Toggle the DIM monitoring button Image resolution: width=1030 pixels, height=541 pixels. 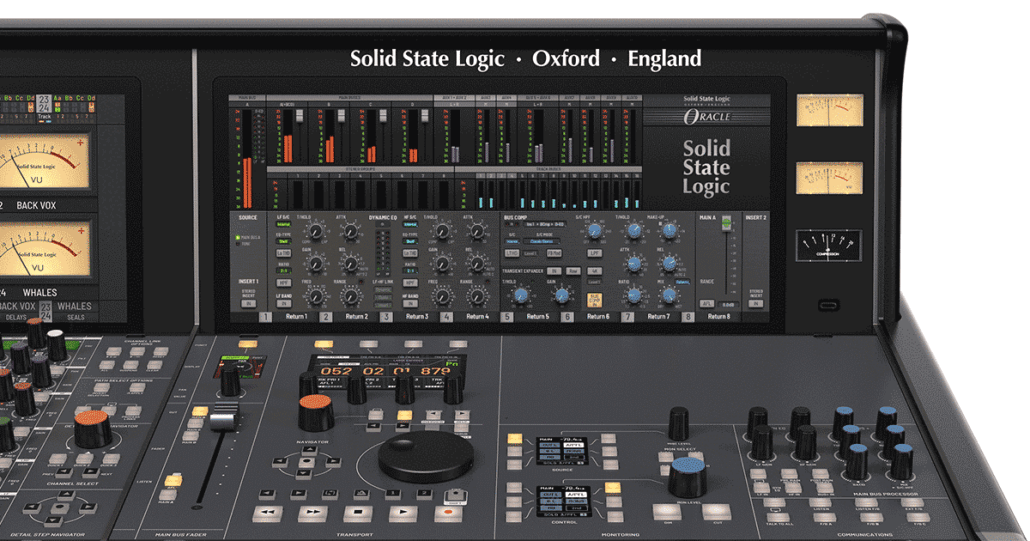(x=667, y=511)
